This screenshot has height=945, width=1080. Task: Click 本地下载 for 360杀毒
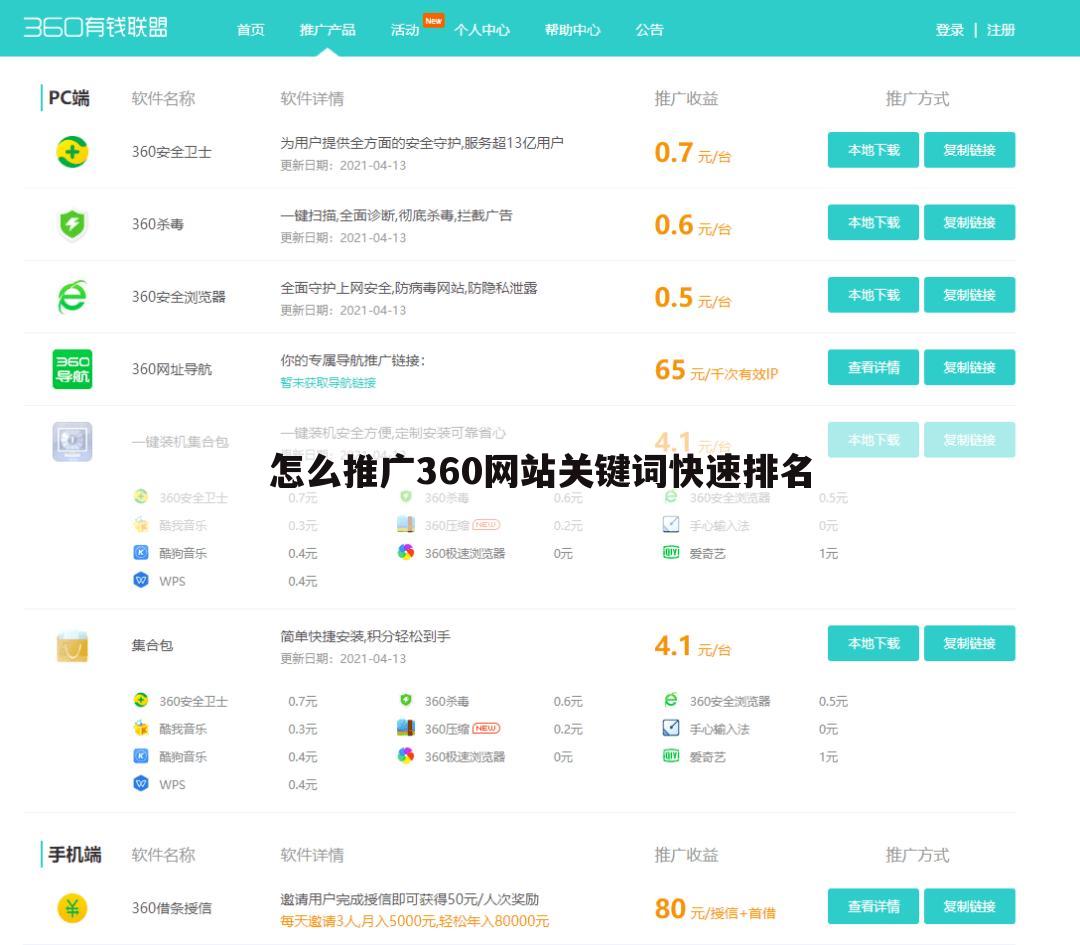[873, 222]
